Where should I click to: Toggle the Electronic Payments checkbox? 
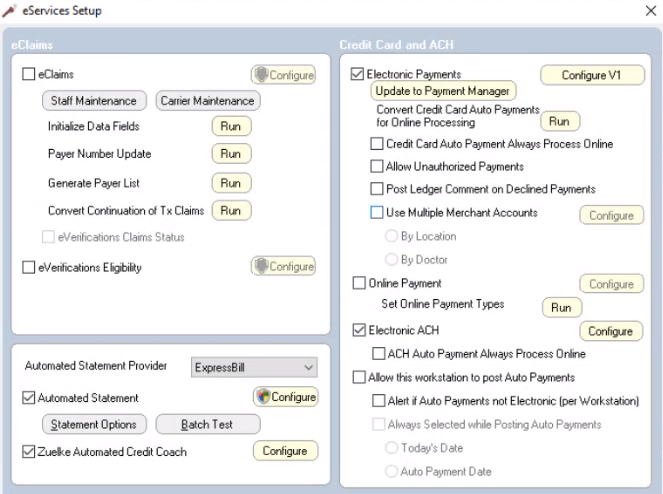pyautogui.click(x=358, y=74)
